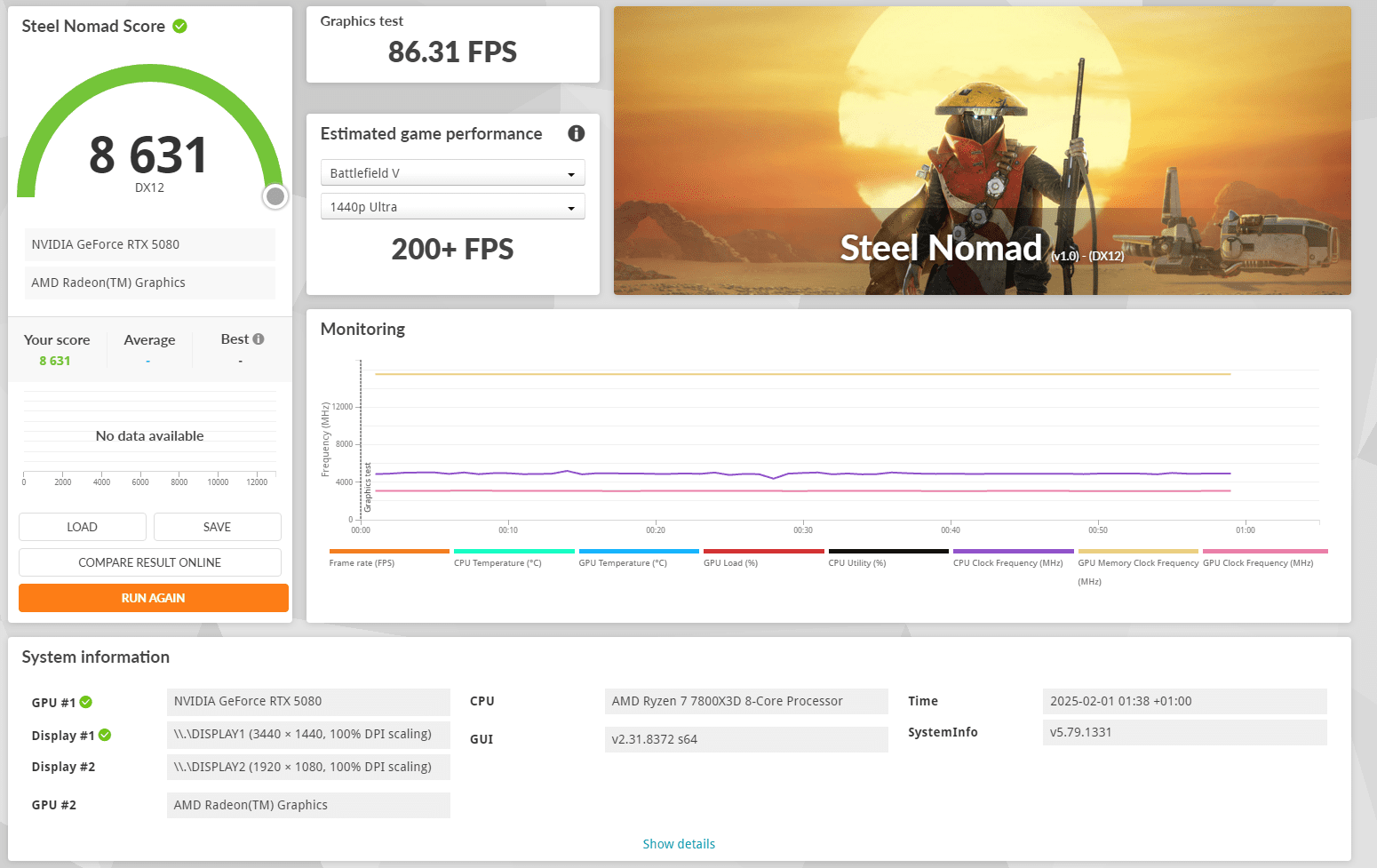
Task: Open the Battlefield V game dropdown
Action: coord(452,172)
